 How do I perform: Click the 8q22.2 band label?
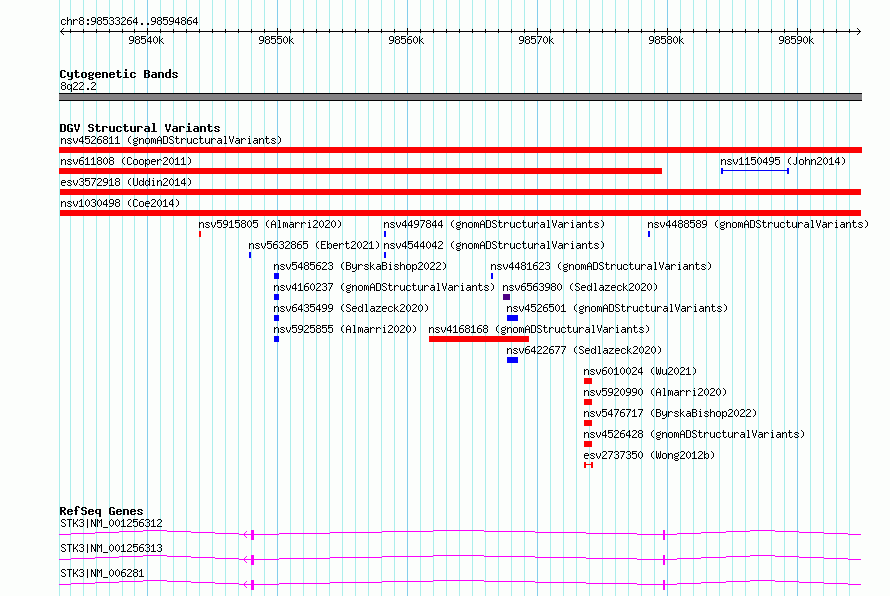point(78,86)
